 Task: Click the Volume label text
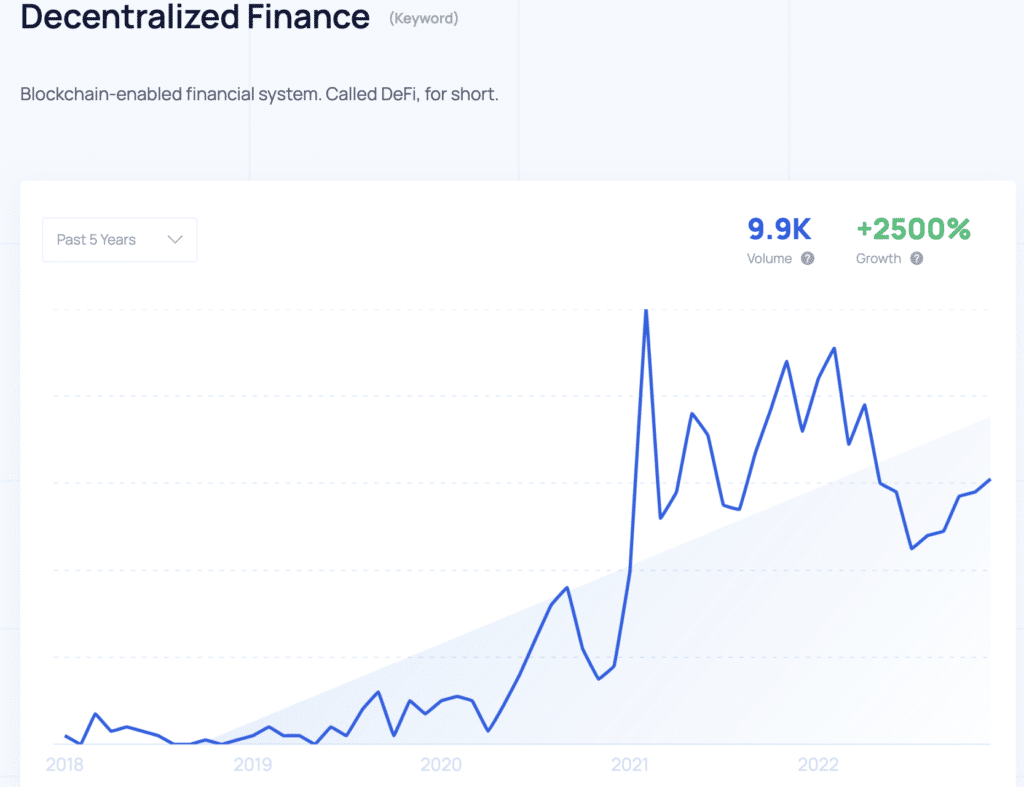coord(769,258)
